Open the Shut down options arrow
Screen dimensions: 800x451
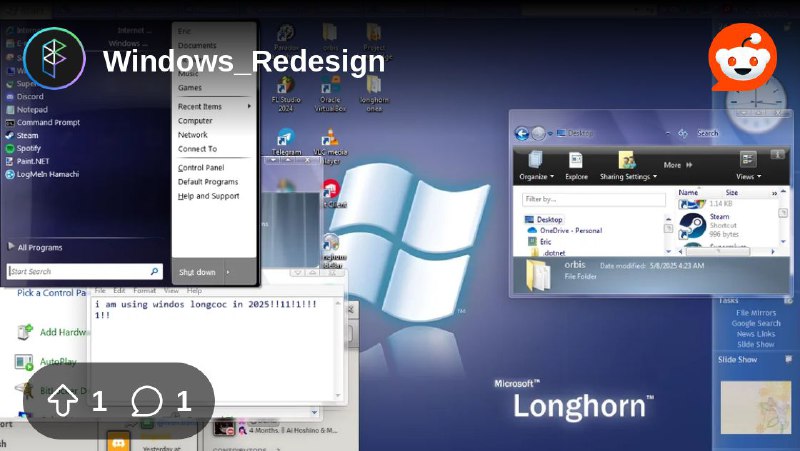[228, 272]
